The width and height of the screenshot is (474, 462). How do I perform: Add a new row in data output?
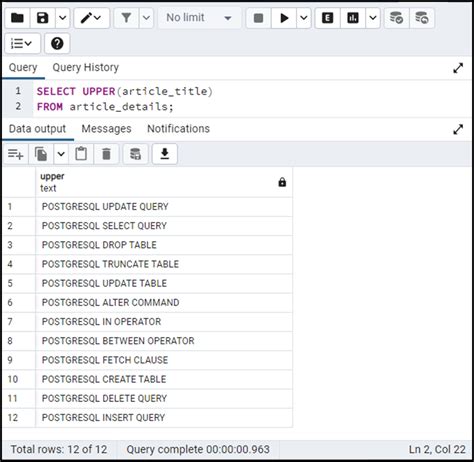click(16, 154)
